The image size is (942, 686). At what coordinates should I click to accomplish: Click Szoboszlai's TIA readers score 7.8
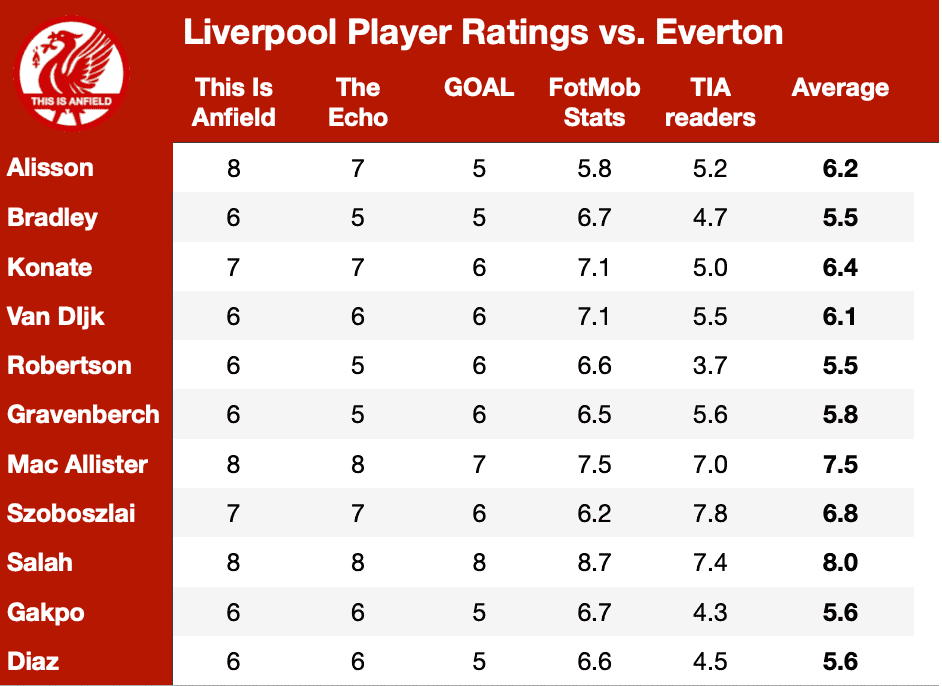[x=710, y=514]
